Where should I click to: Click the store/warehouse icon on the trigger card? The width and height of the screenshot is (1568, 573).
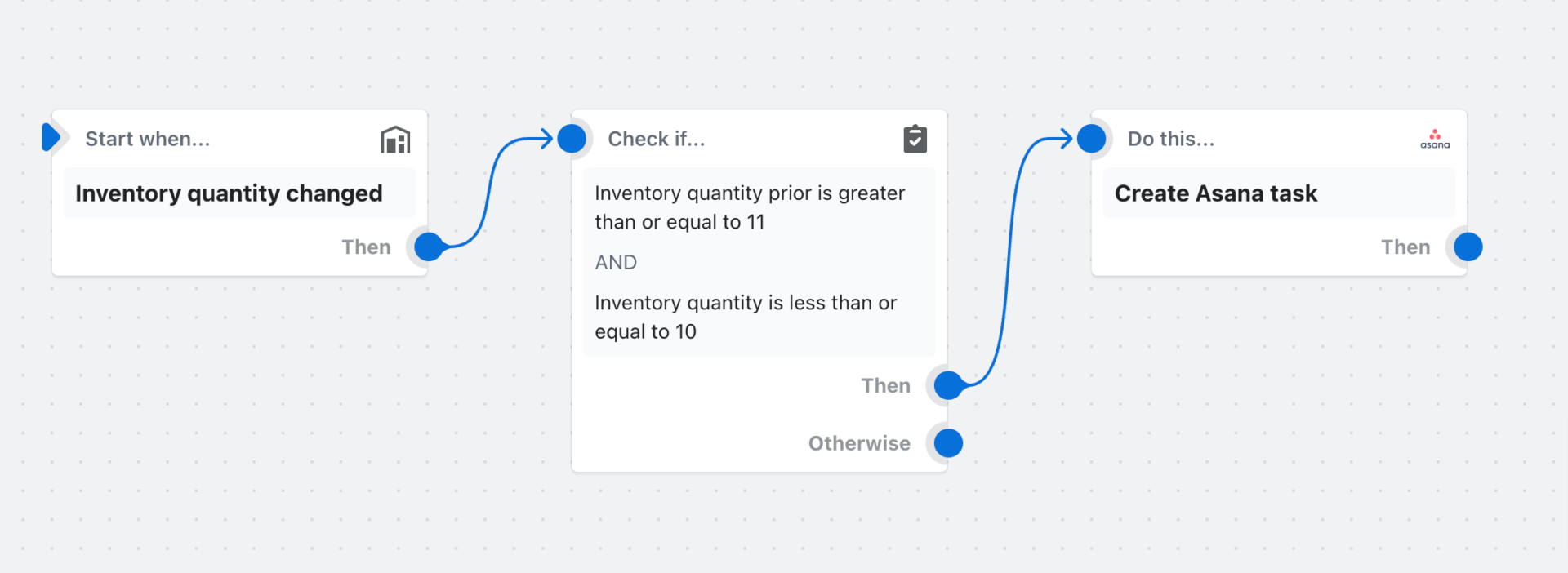[x=395, y=139]
